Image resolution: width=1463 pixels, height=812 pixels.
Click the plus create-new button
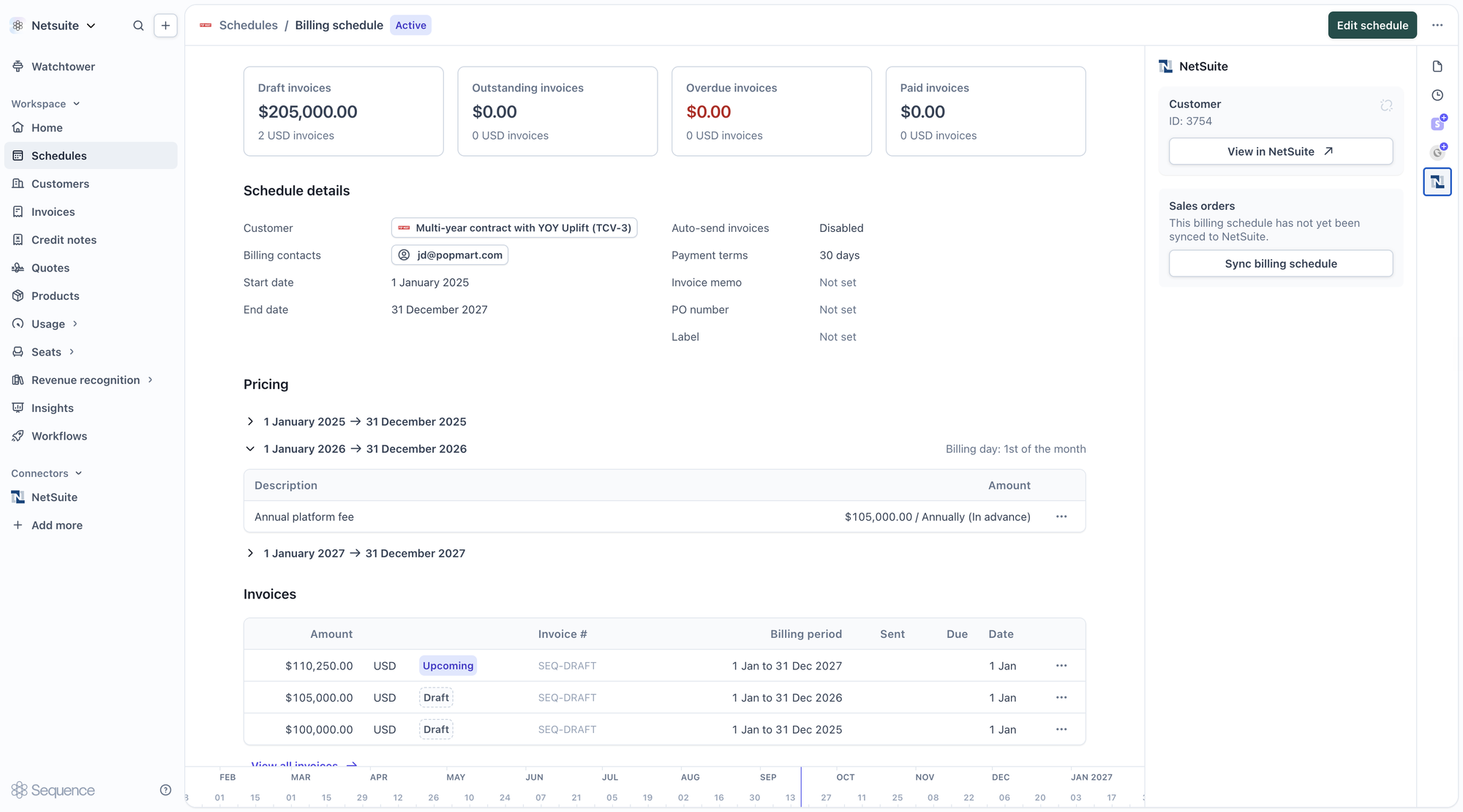click(166, 26)
